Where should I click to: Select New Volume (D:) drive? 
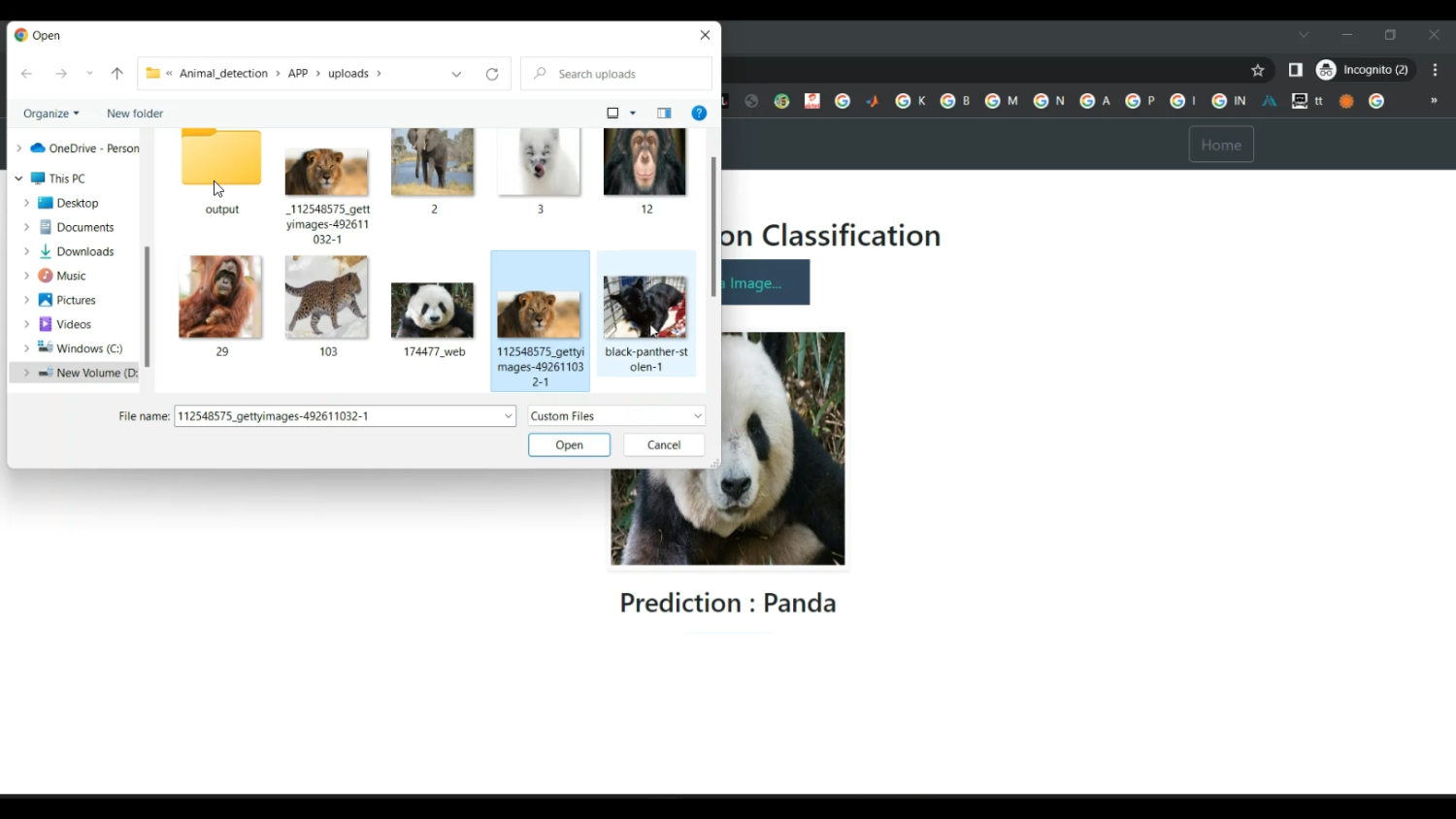[x=87, y=373]
